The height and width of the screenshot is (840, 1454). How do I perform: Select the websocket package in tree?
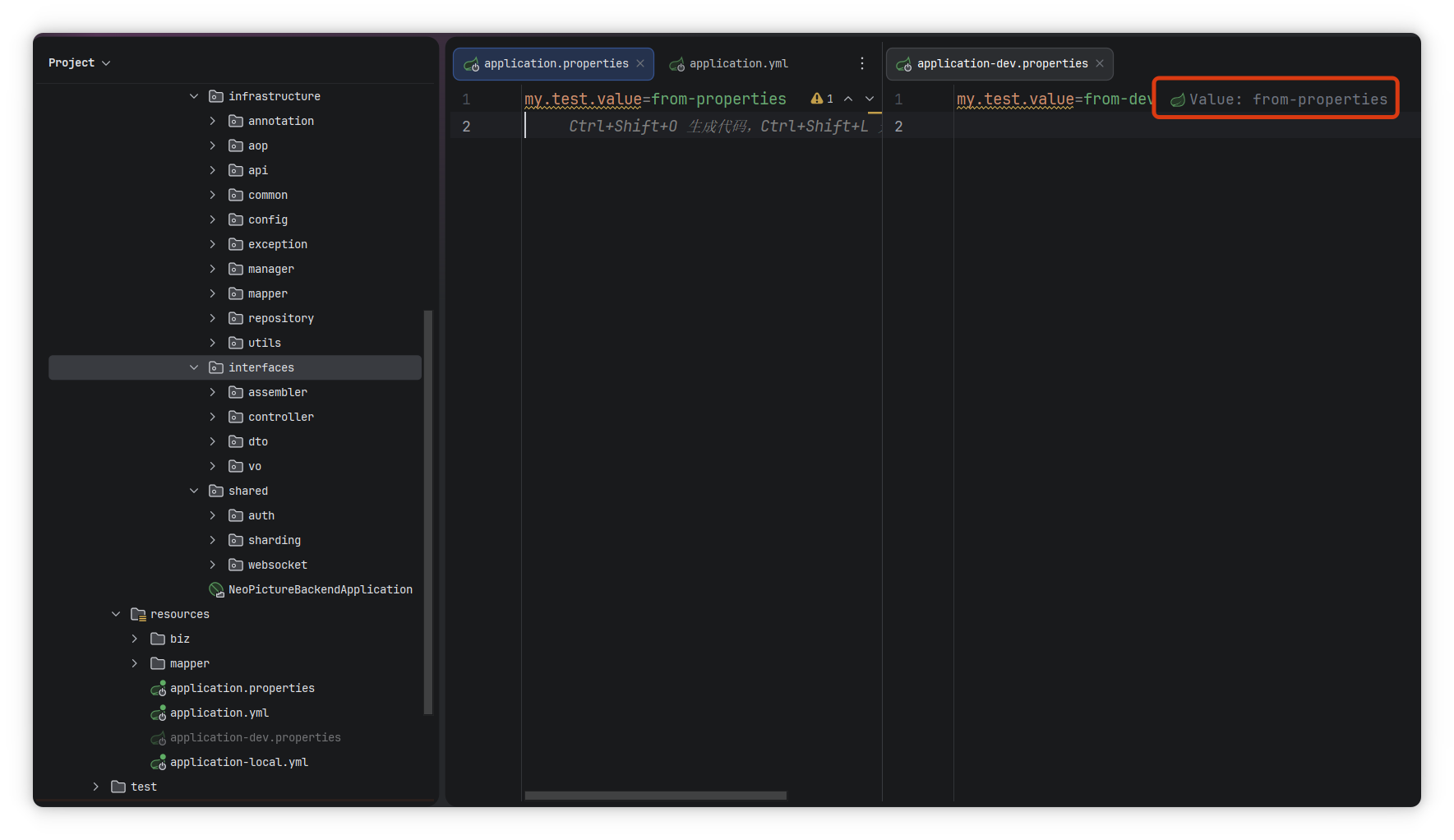[277, 565]
